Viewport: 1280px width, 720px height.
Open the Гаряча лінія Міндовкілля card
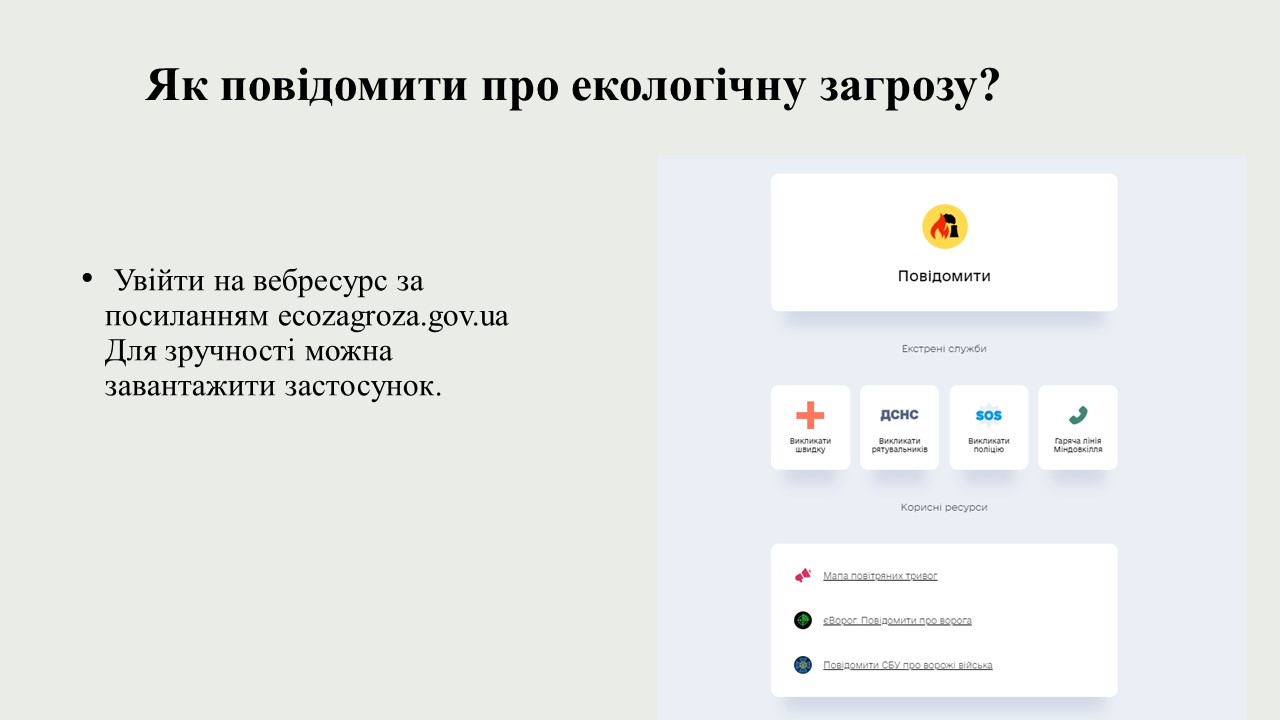pos(1077,427)
